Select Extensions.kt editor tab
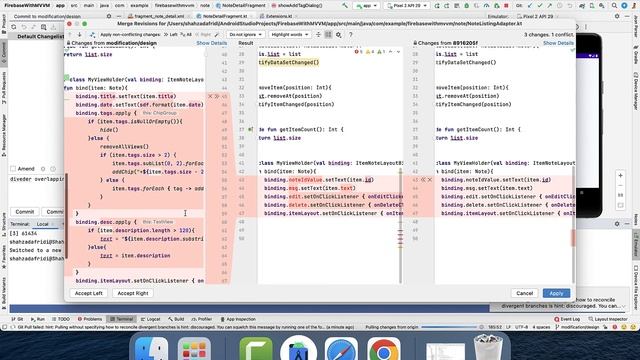Image resolution: width=640 pixels, height=360 pixels. [x=276, y=16]
